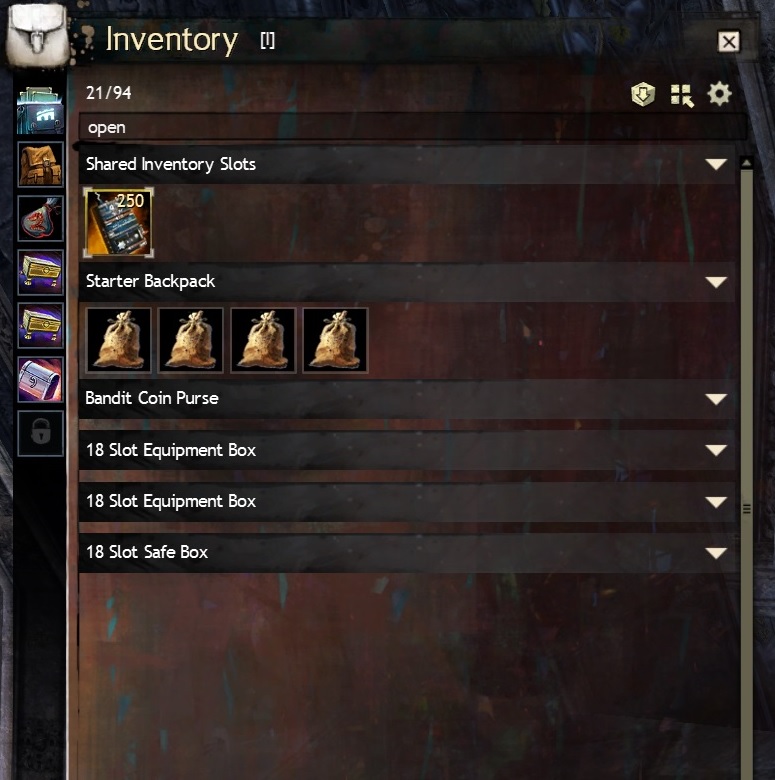Screen dimensions: 775x780
Task: Click the compact inventory icon
Action: tap(681, 95)
